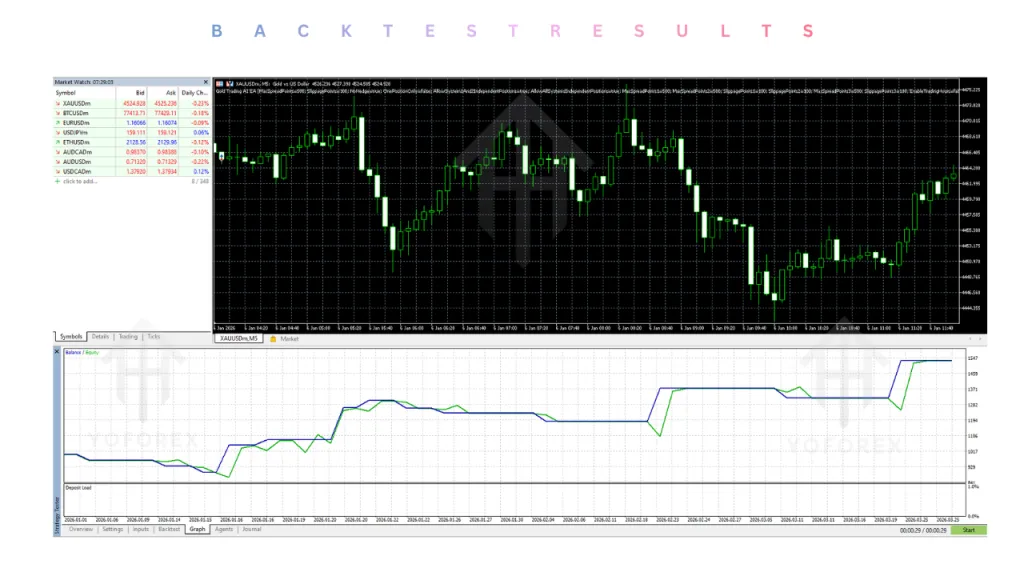1024x576 pixels.
Task: Click the chart depth-of-market icon
Action: [230, 84]
